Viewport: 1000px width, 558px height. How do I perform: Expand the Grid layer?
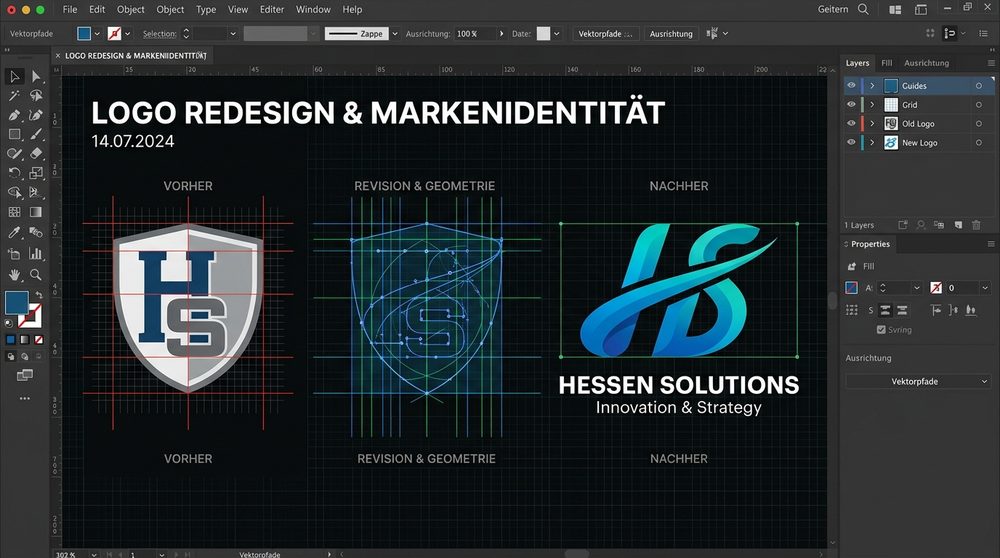tap(872, 105)
